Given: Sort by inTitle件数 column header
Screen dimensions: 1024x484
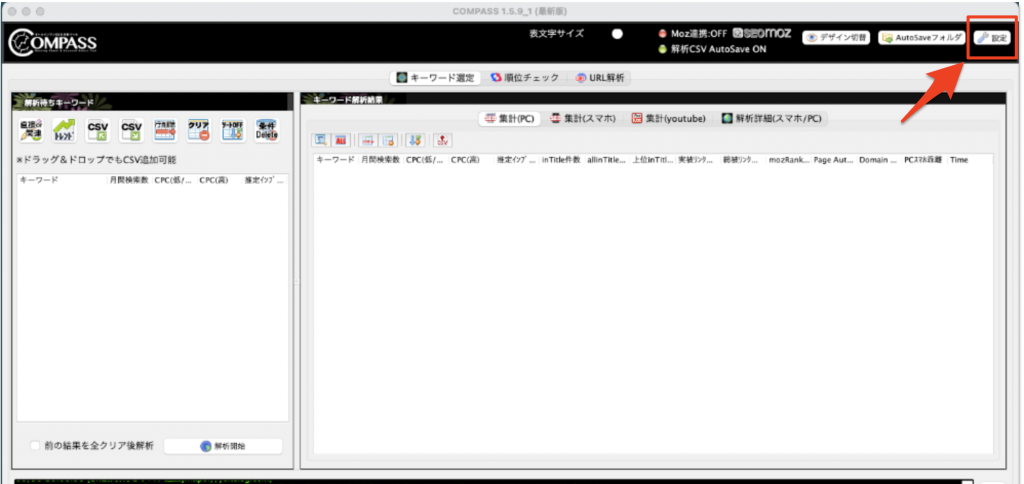Looking at the screenshot, I should pyautogui.click(x=561, y=160).
